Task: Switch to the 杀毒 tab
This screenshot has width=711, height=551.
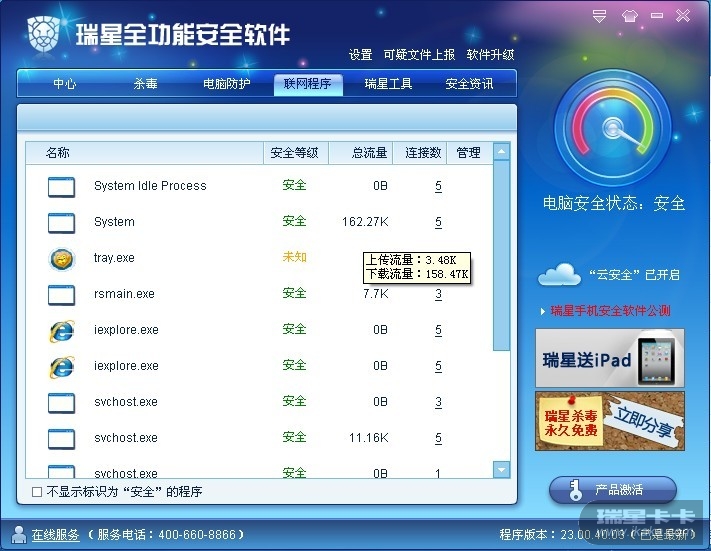Action: point(146,83)
